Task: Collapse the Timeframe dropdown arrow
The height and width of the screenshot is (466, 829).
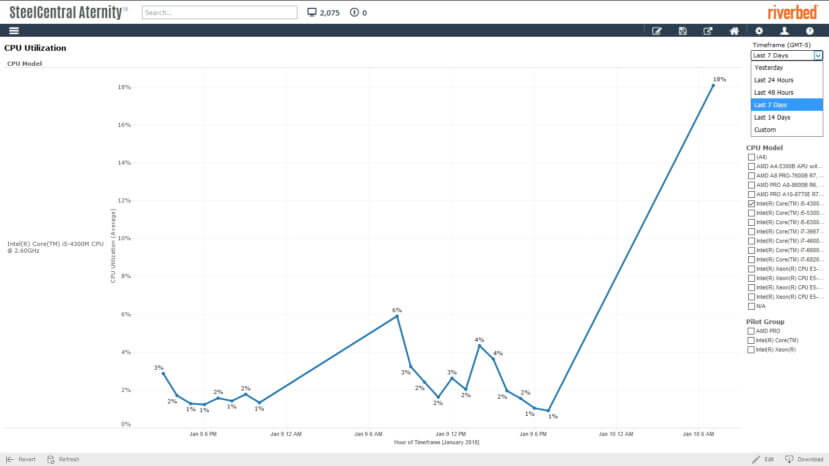Action: pyautogui.click(x=818, y=56)
